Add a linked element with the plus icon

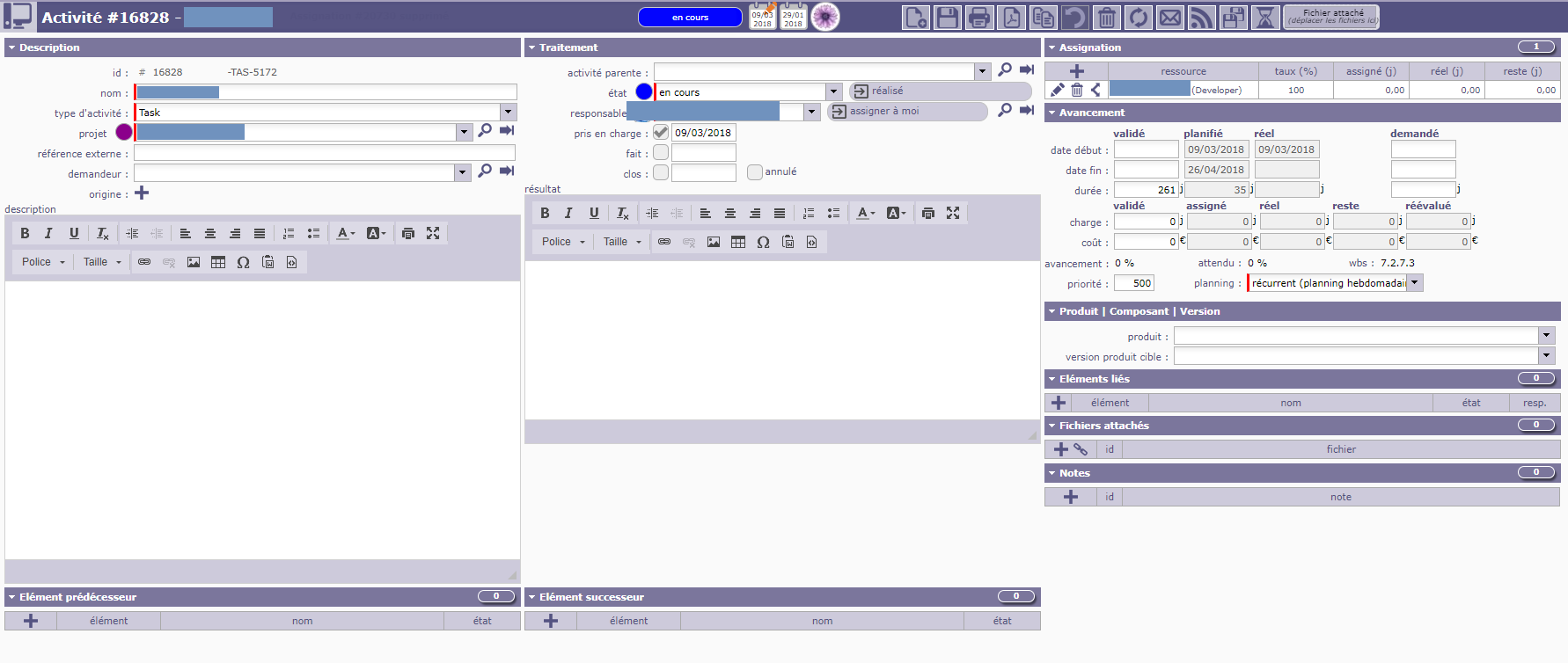[x=1059, y=403]
